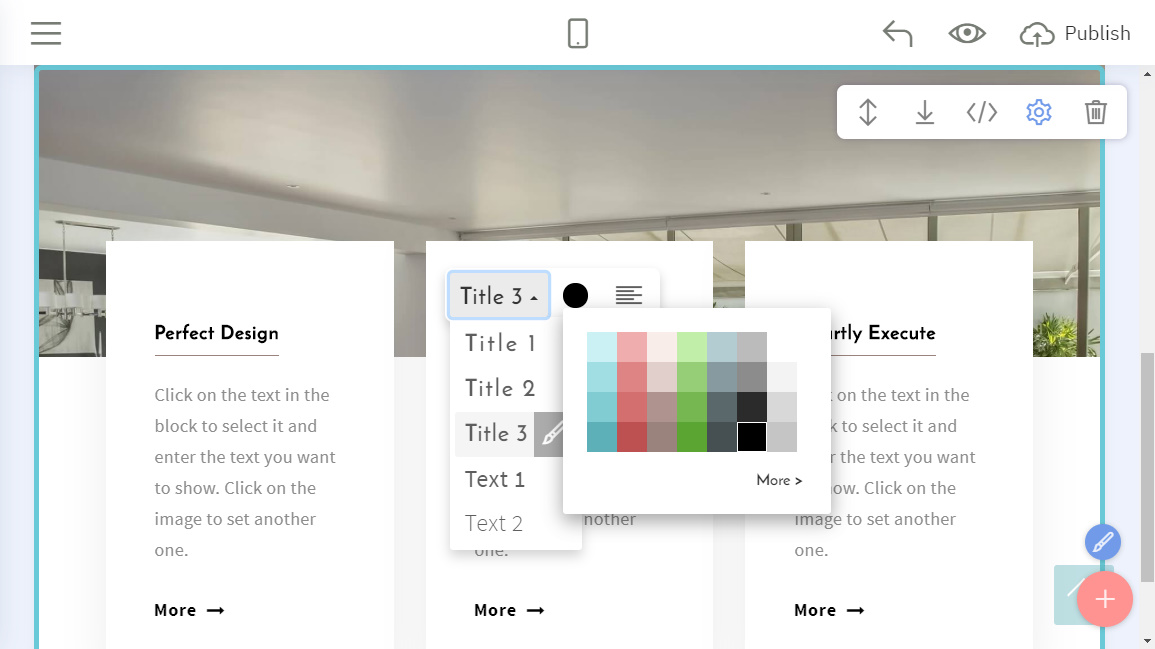This screenshot has height=649, width=1155.
Task: Click the red add block plus button
Action: pyautogui.click(x=1104, y=599)
